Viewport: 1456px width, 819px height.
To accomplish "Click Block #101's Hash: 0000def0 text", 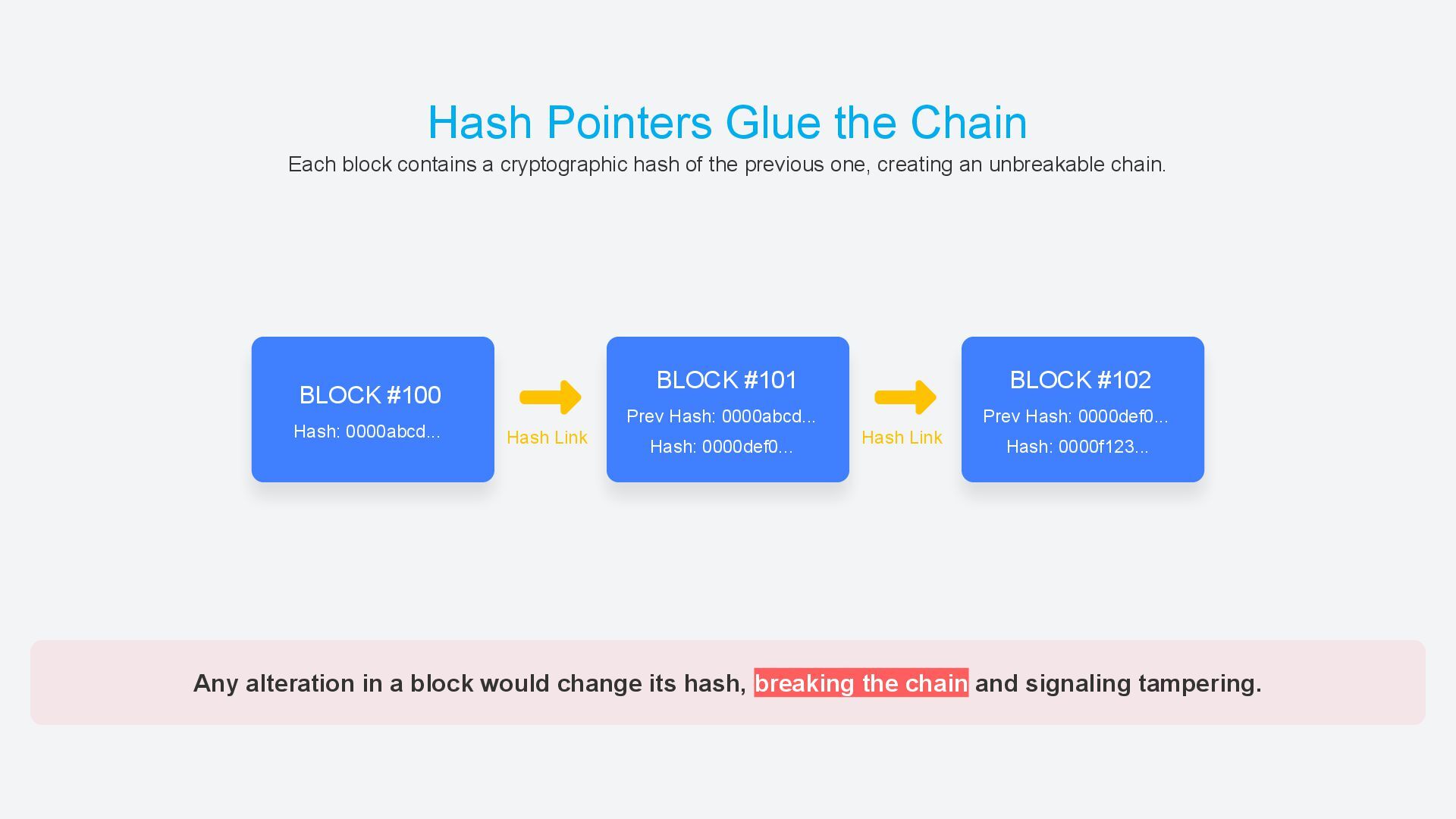I will pyautogui.click(x=721, y=447).
